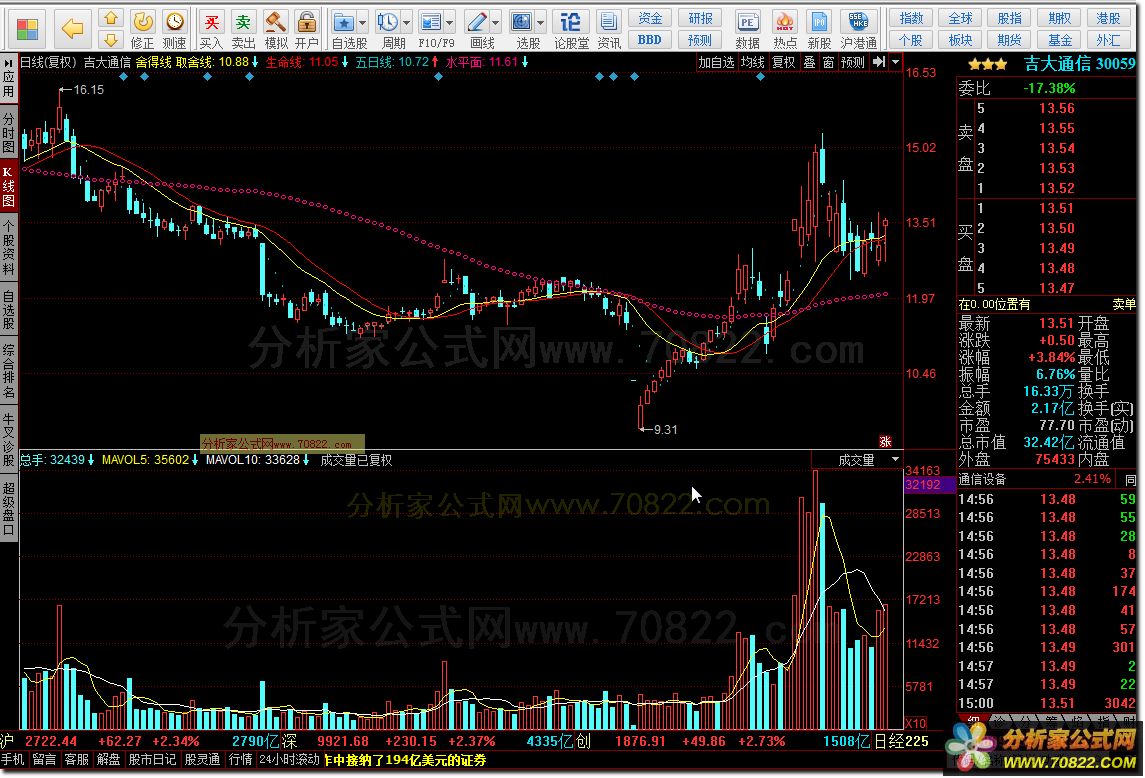This screenshot has height=778, width=1145.
Task: Click the 研报 research report button
Action: [x=700, y=19]
